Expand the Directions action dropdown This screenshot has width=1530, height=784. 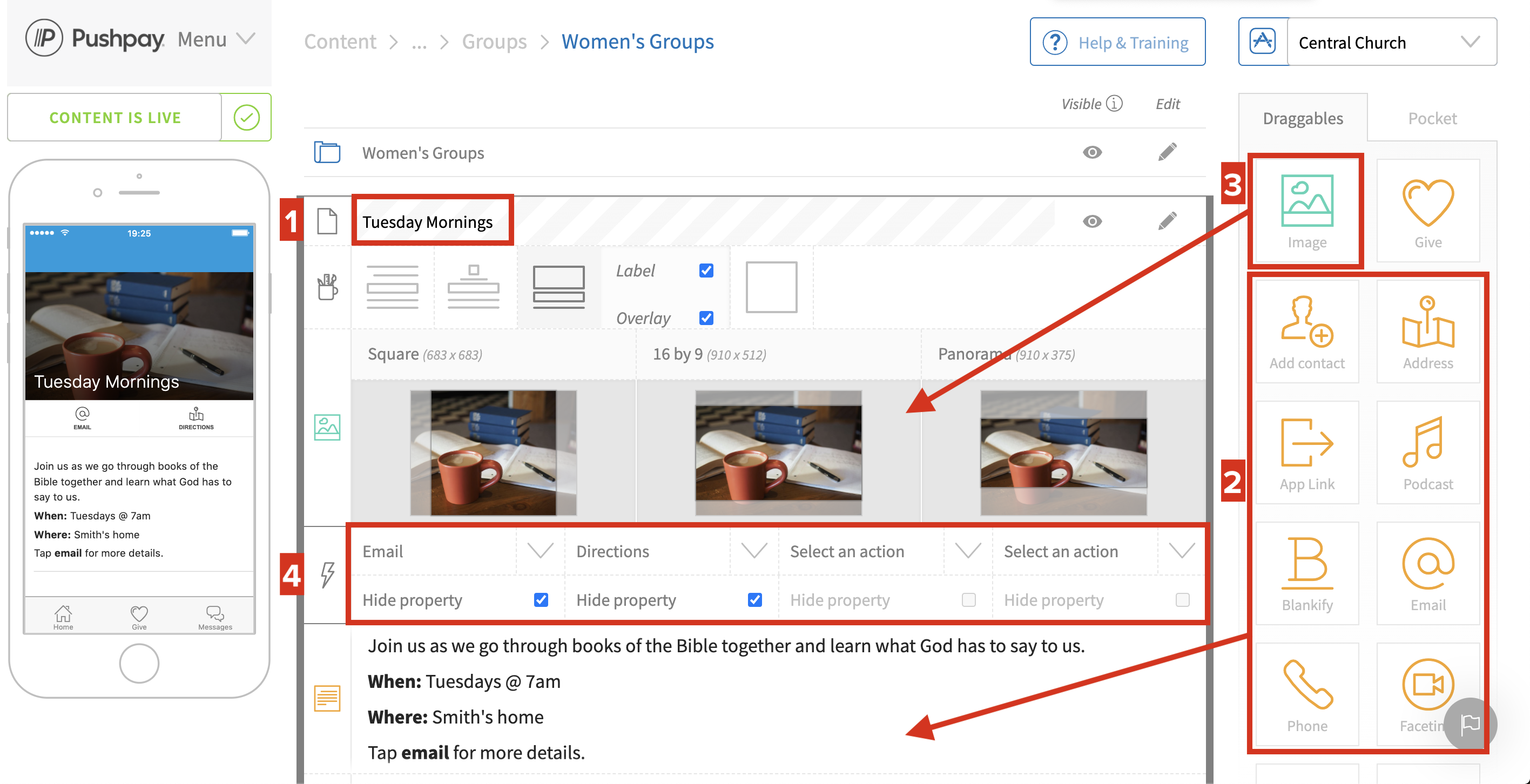pyautogui.click(x=754, y=551)
